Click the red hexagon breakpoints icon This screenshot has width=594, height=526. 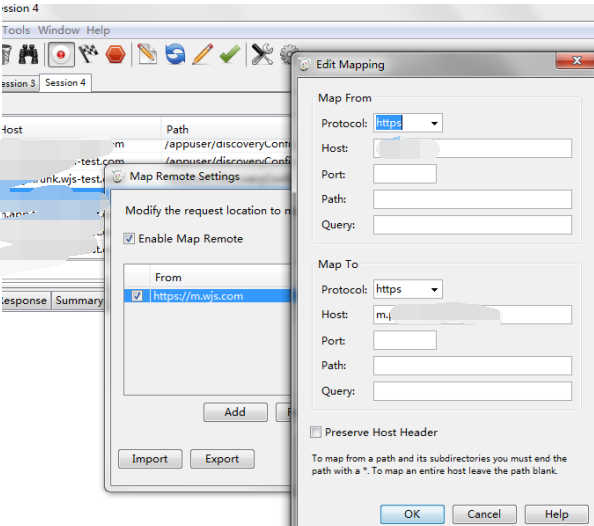pyautogui.click(x=116, y=55)
